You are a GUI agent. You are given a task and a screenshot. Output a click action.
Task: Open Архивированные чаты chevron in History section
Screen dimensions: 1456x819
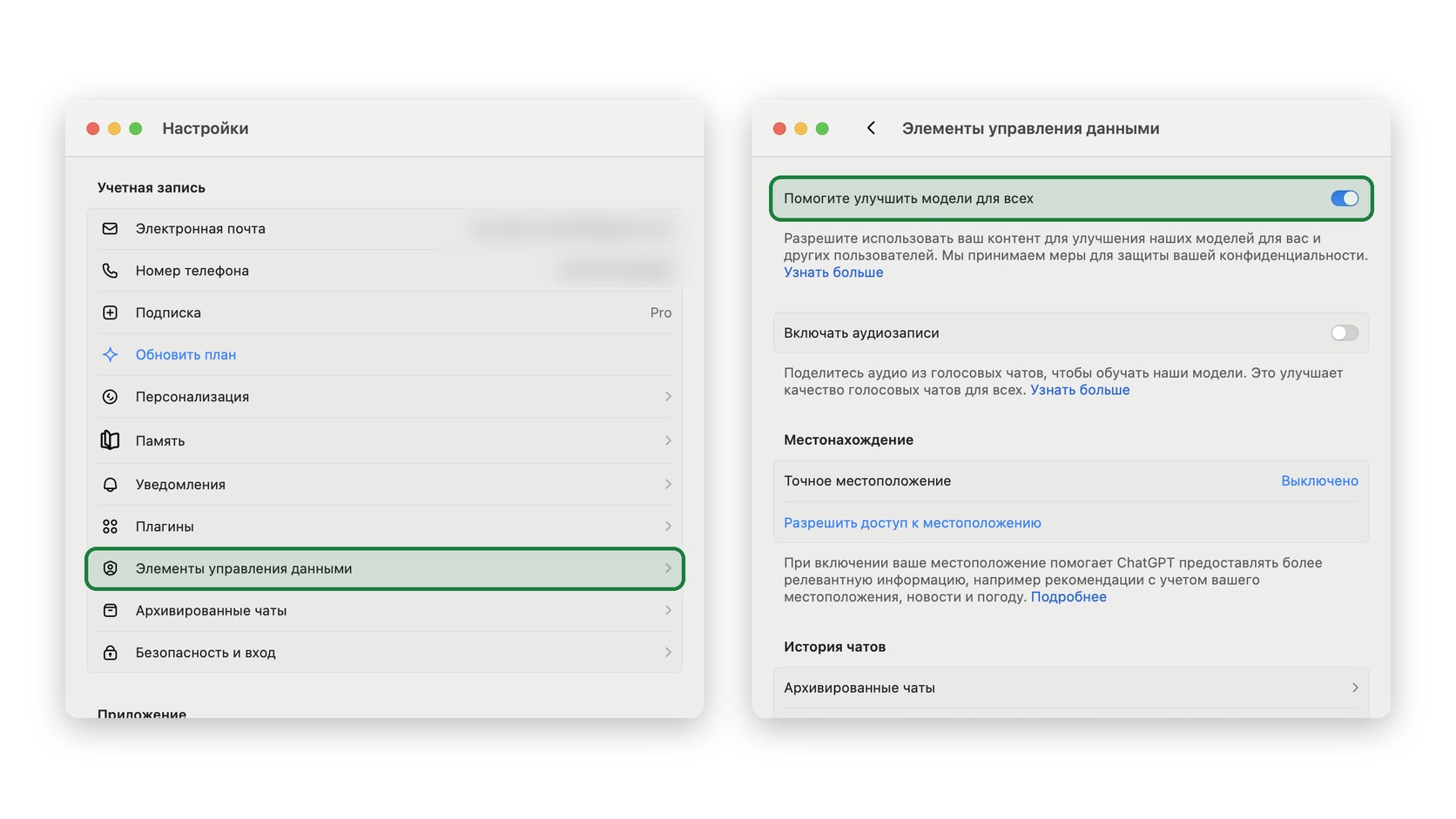click(1355, 688)
